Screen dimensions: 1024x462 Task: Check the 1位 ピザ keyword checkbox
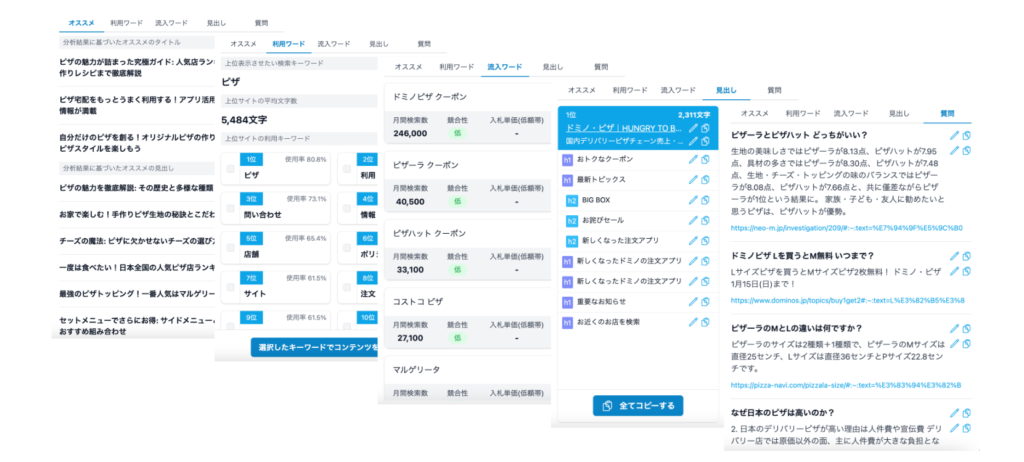[230, 169]
